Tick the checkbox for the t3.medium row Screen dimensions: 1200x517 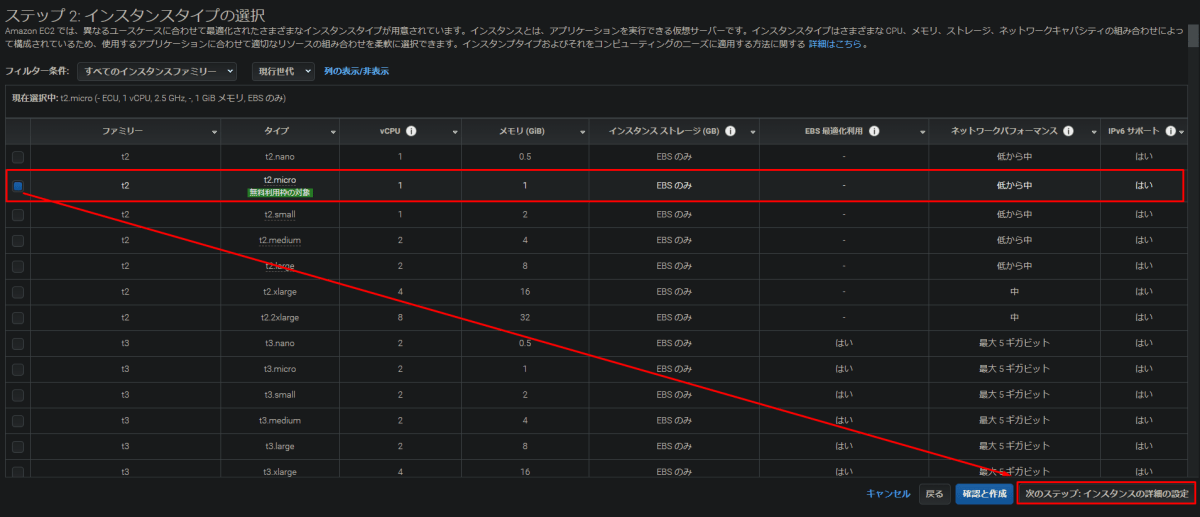18,420
